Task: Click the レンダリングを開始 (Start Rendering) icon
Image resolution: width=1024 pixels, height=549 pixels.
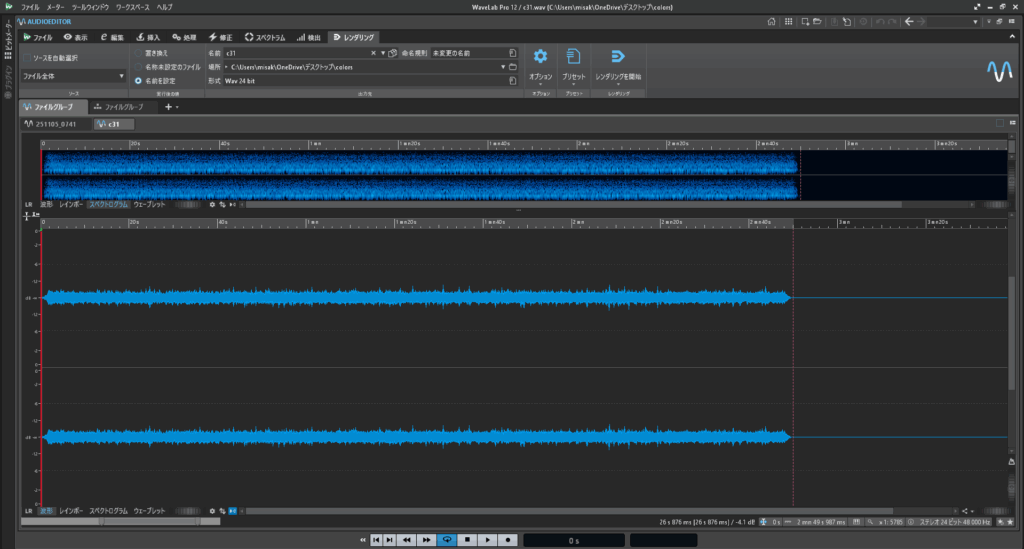Action: coord(617,58)
